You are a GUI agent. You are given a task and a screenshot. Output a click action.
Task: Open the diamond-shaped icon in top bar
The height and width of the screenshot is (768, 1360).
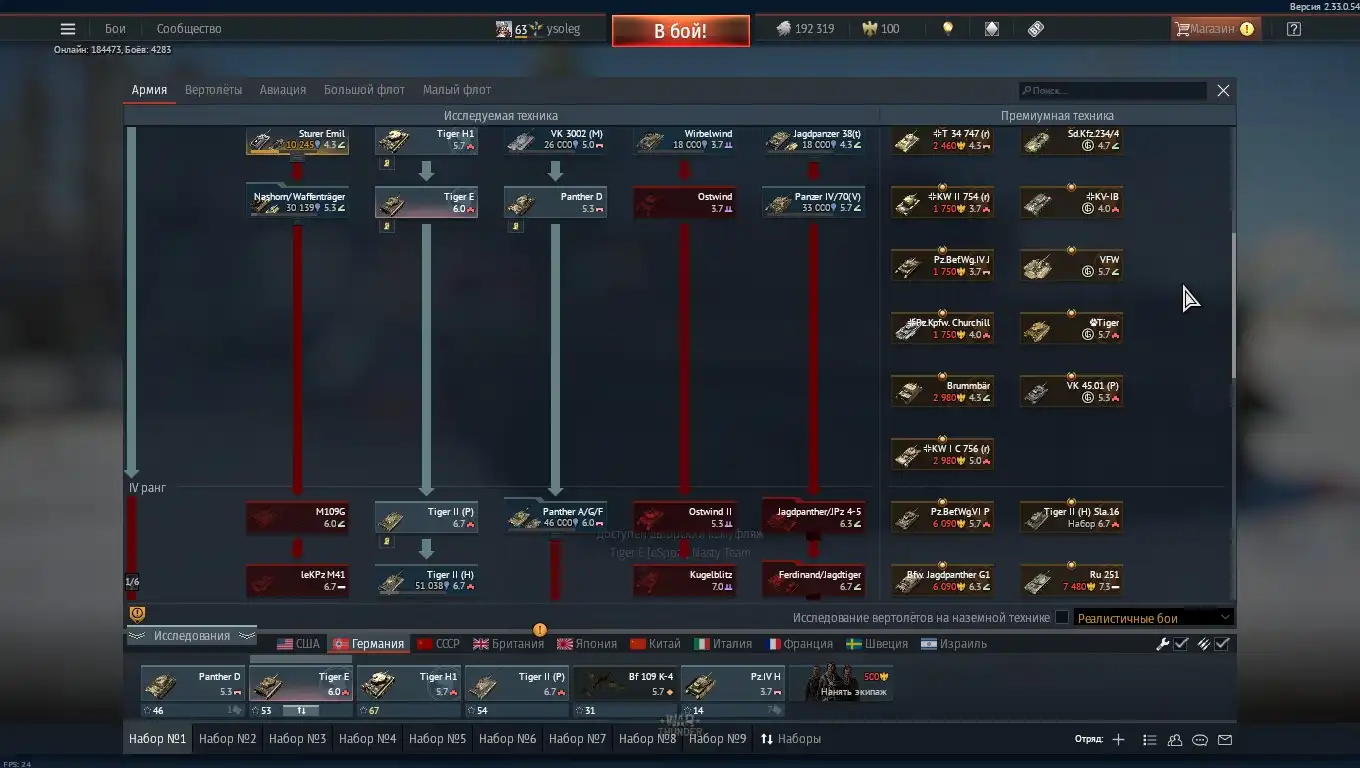coord(991,29)
